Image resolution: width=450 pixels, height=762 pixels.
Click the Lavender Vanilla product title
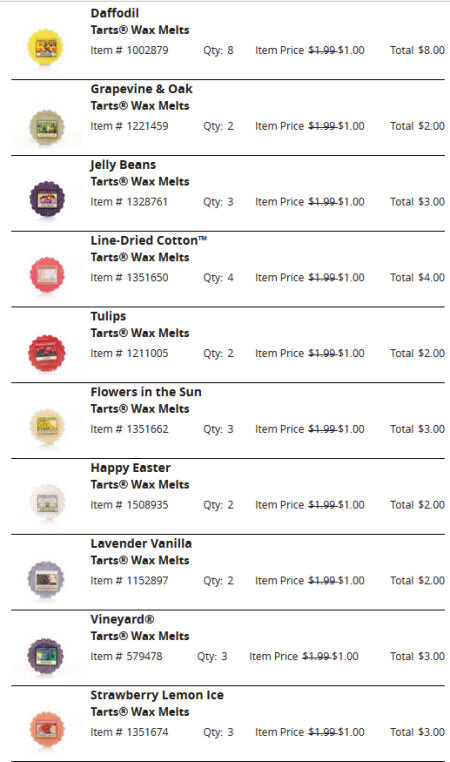pos(141,544)
